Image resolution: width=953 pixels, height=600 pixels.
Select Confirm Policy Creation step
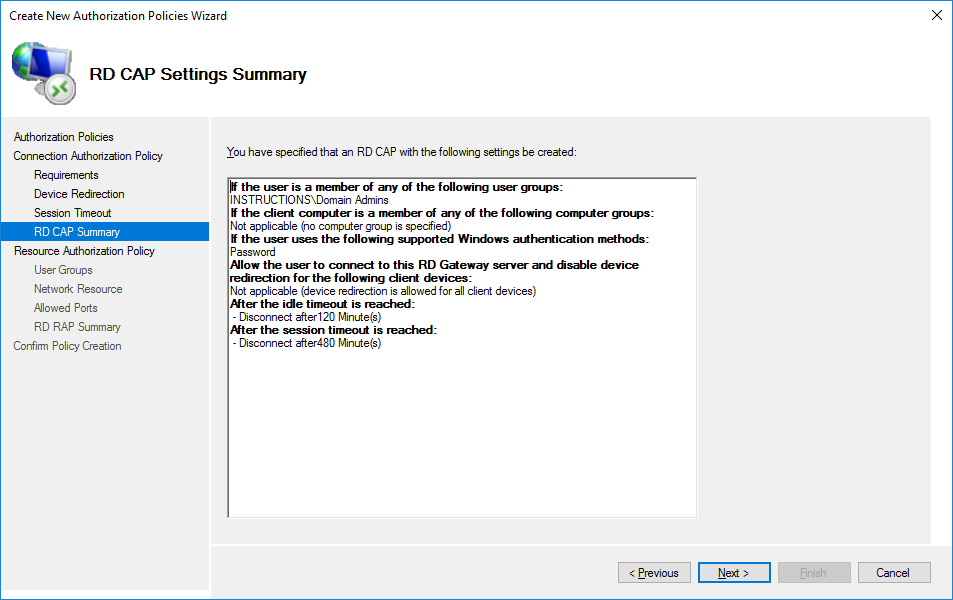(67, 346)
